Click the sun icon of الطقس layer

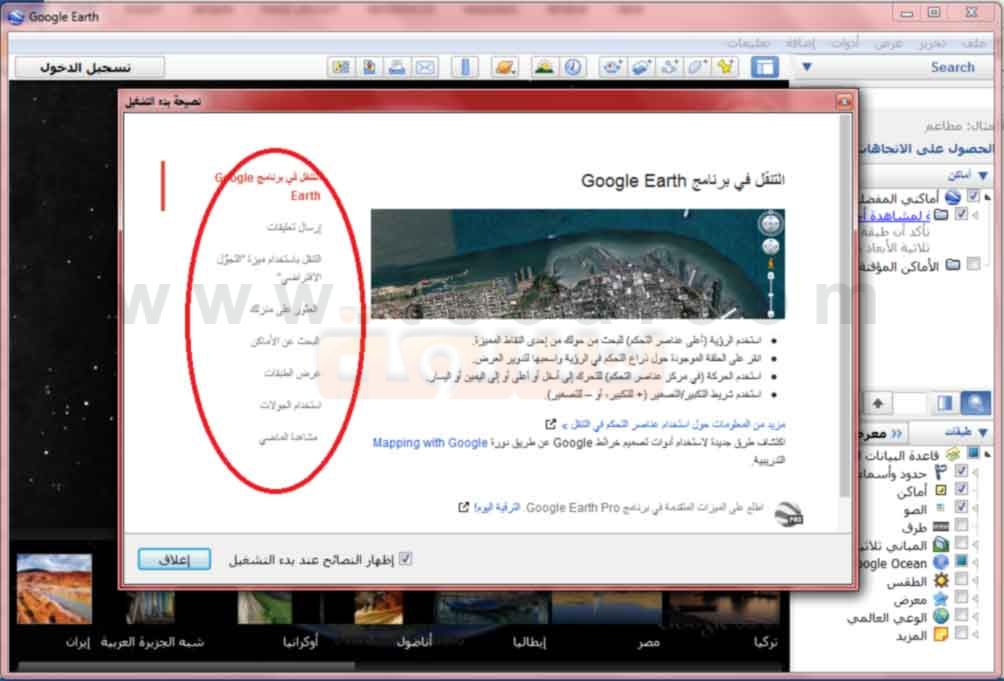(x=941, y=580)
